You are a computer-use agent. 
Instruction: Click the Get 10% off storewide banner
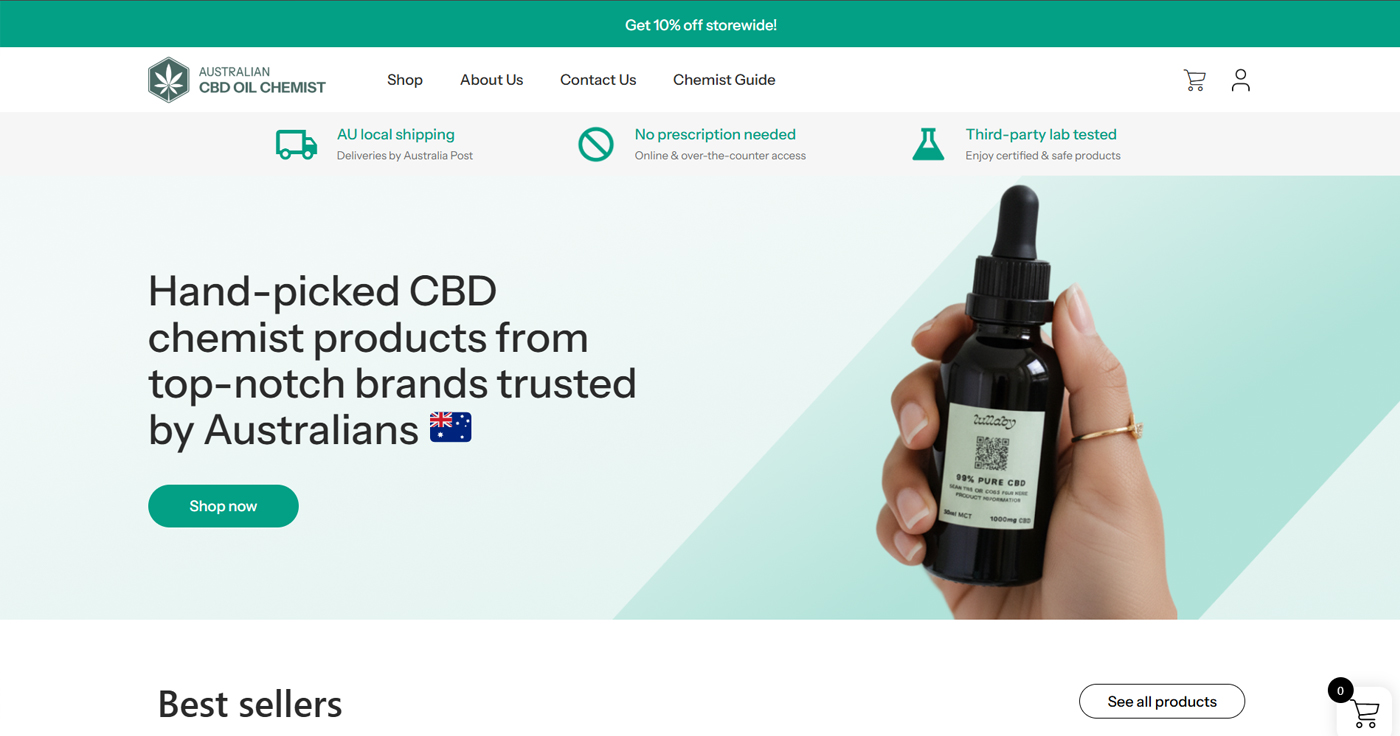click(x=700, y=24)
